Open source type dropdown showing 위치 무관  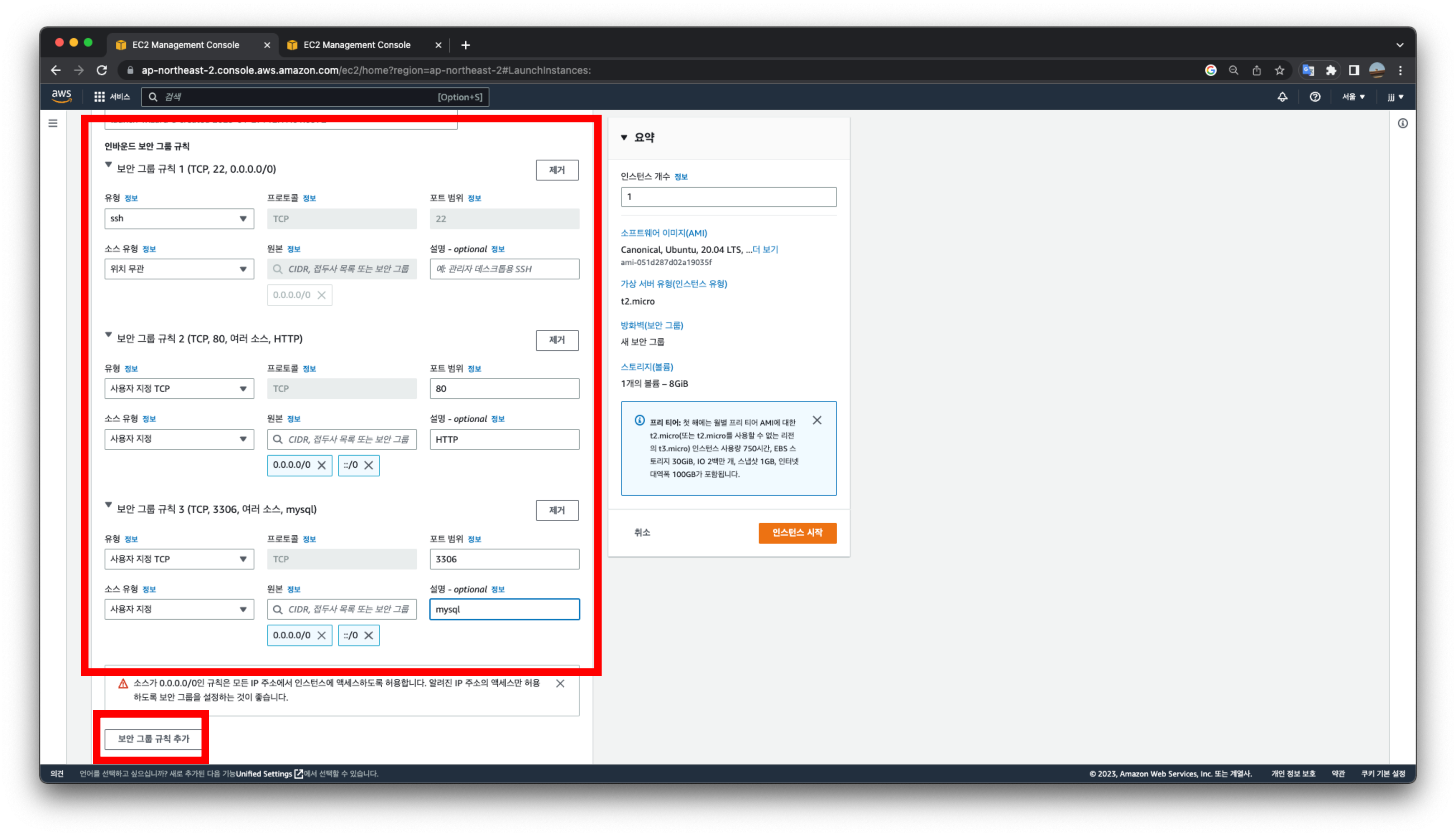click(x=179, y=269)
